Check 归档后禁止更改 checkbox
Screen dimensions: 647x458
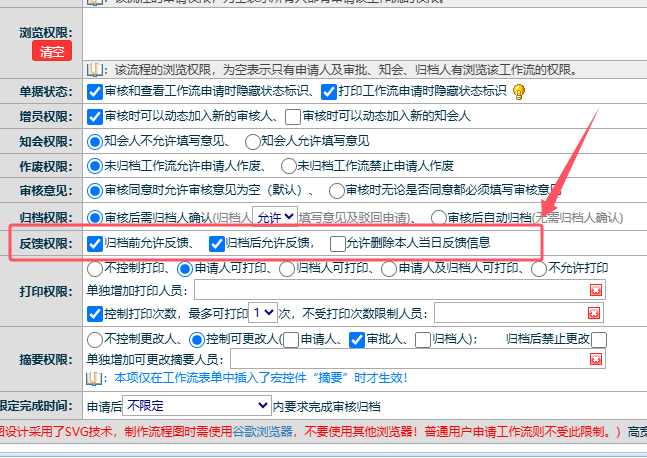point(598,339)
